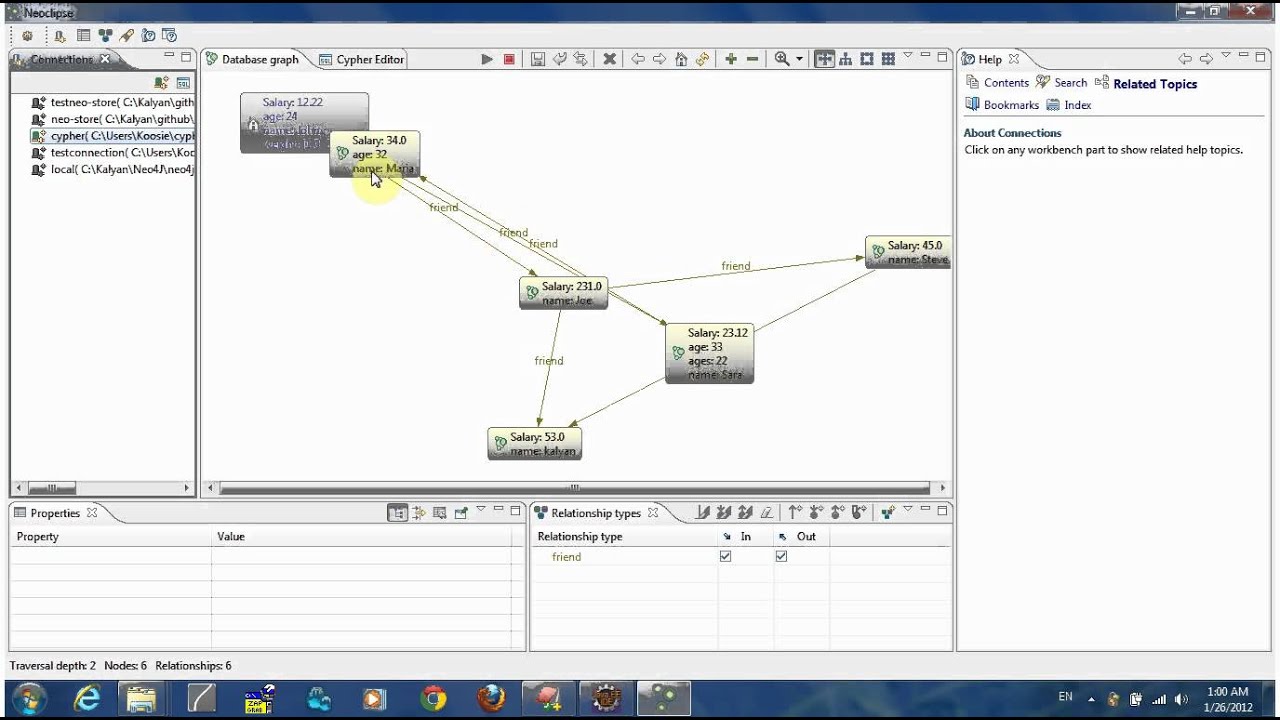Image resolution: width=1280 pixels, height=720 pixels.
Task: Select the Connections view tab
Action: (x=61, y=59)
